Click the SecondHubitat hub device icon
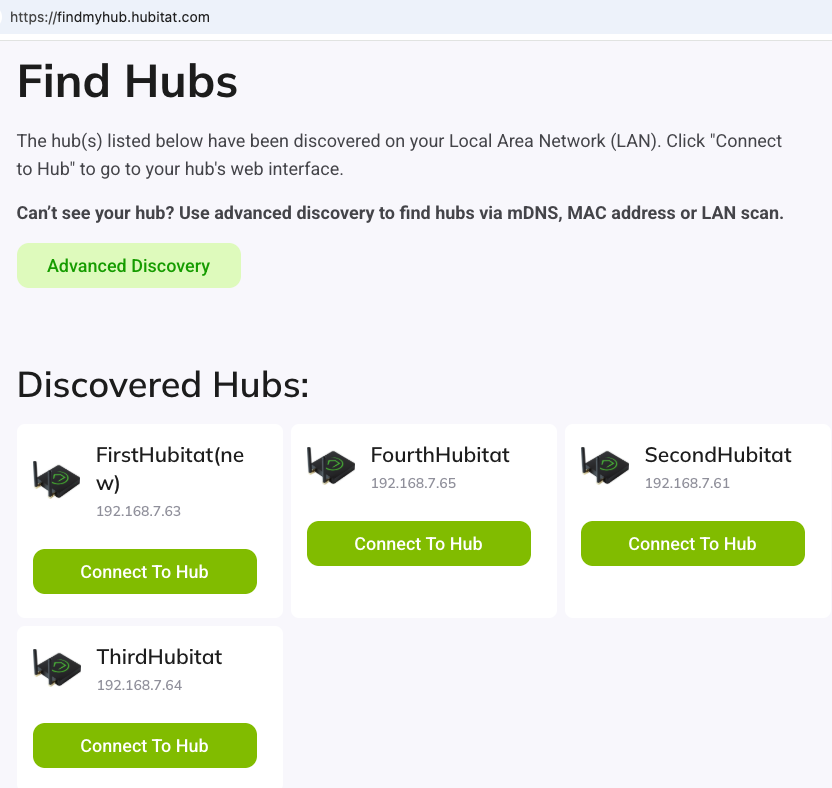Viewport: 832px width, 788px height. pos(605,465)
